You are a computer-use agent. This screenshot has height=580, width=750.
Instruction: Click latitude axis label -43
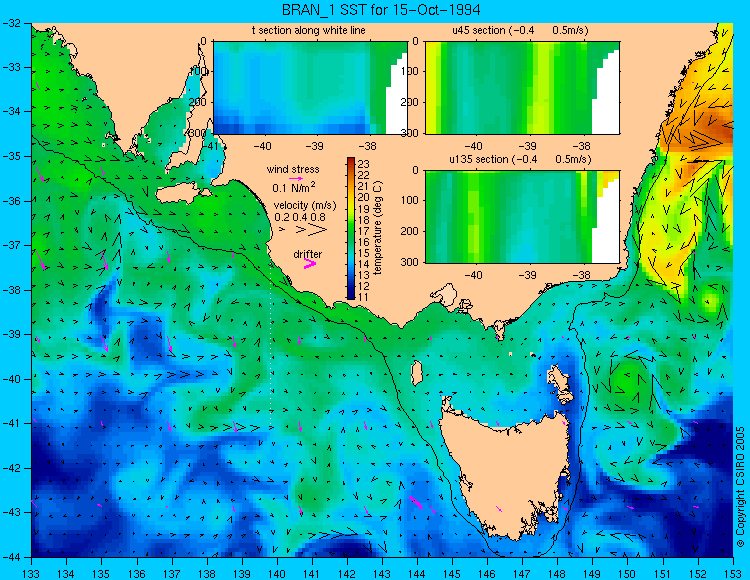(x=11, y=513)
